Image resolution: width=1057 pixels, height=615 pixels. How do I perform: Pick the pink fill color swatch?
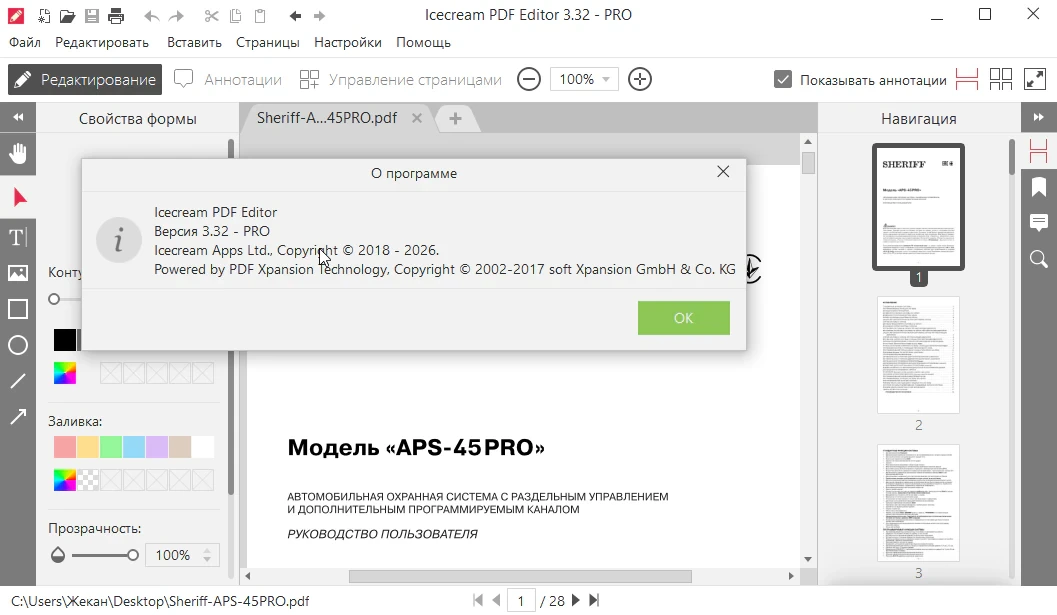65,447
